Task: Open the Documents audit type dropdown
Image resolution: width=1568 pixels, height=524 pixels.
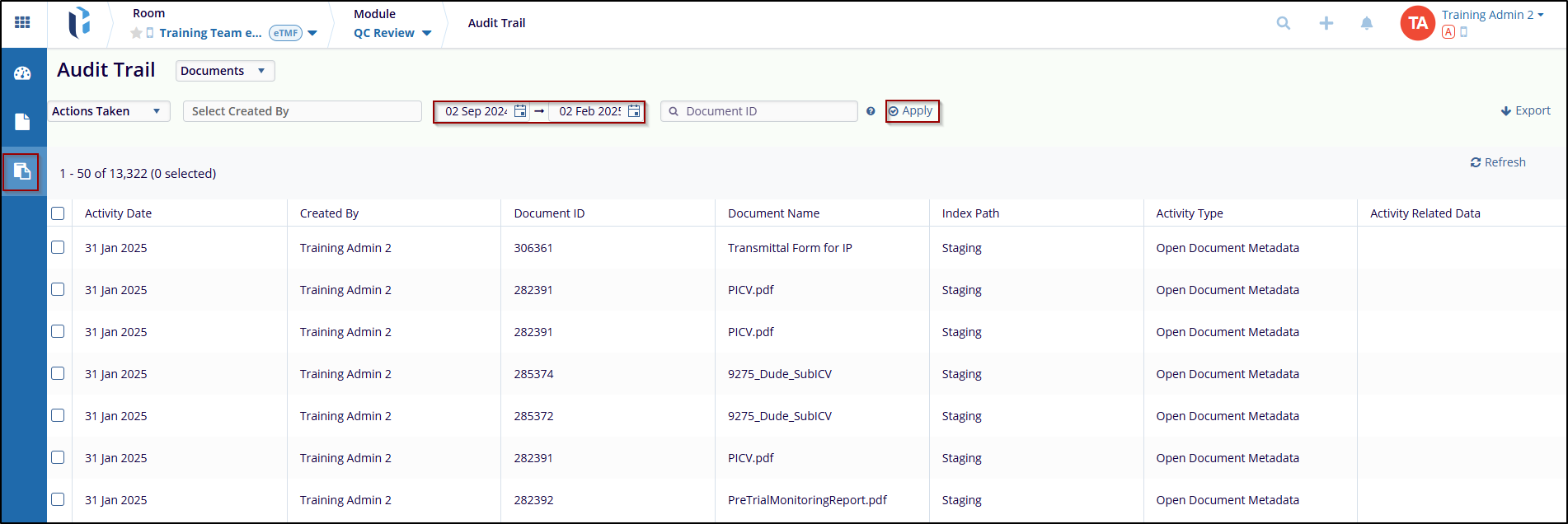Action: (x=224, y=71)
